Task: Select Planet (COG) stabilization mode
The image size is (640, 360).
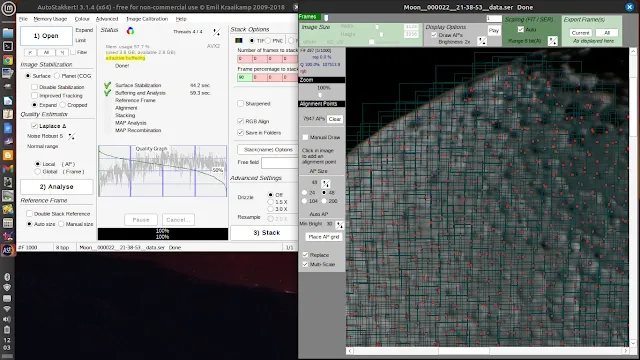Action: point(57,76)
